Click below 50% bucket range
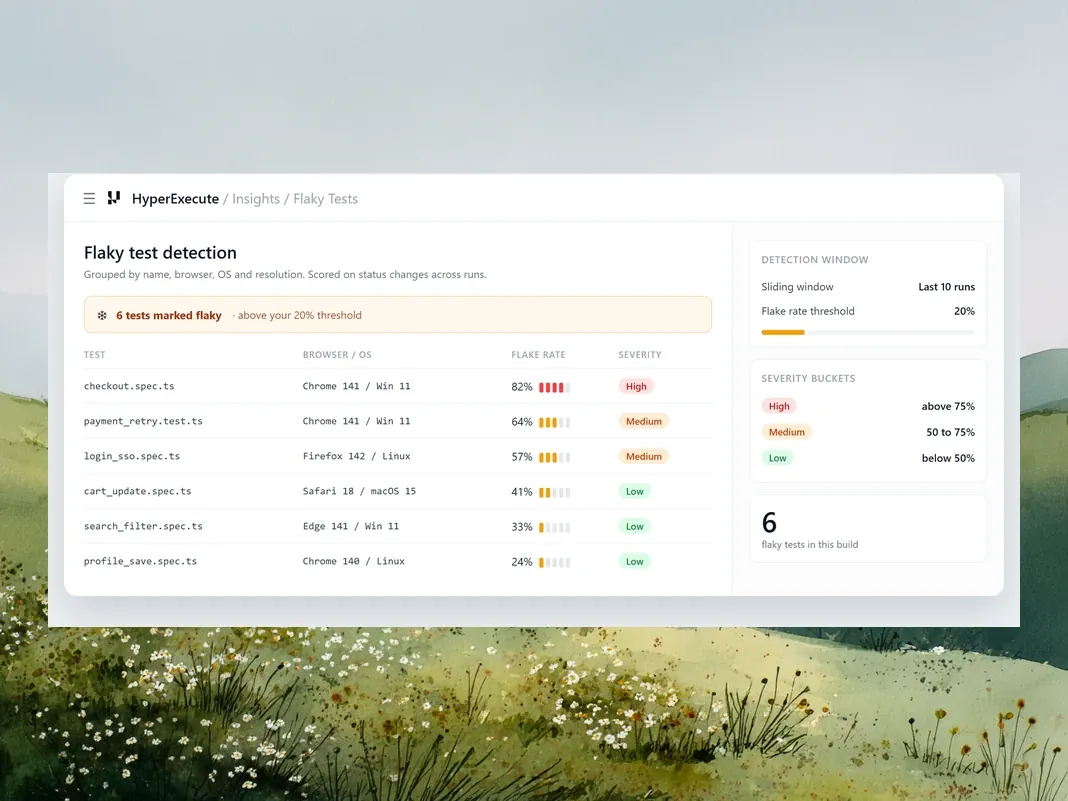 point(948,458)
